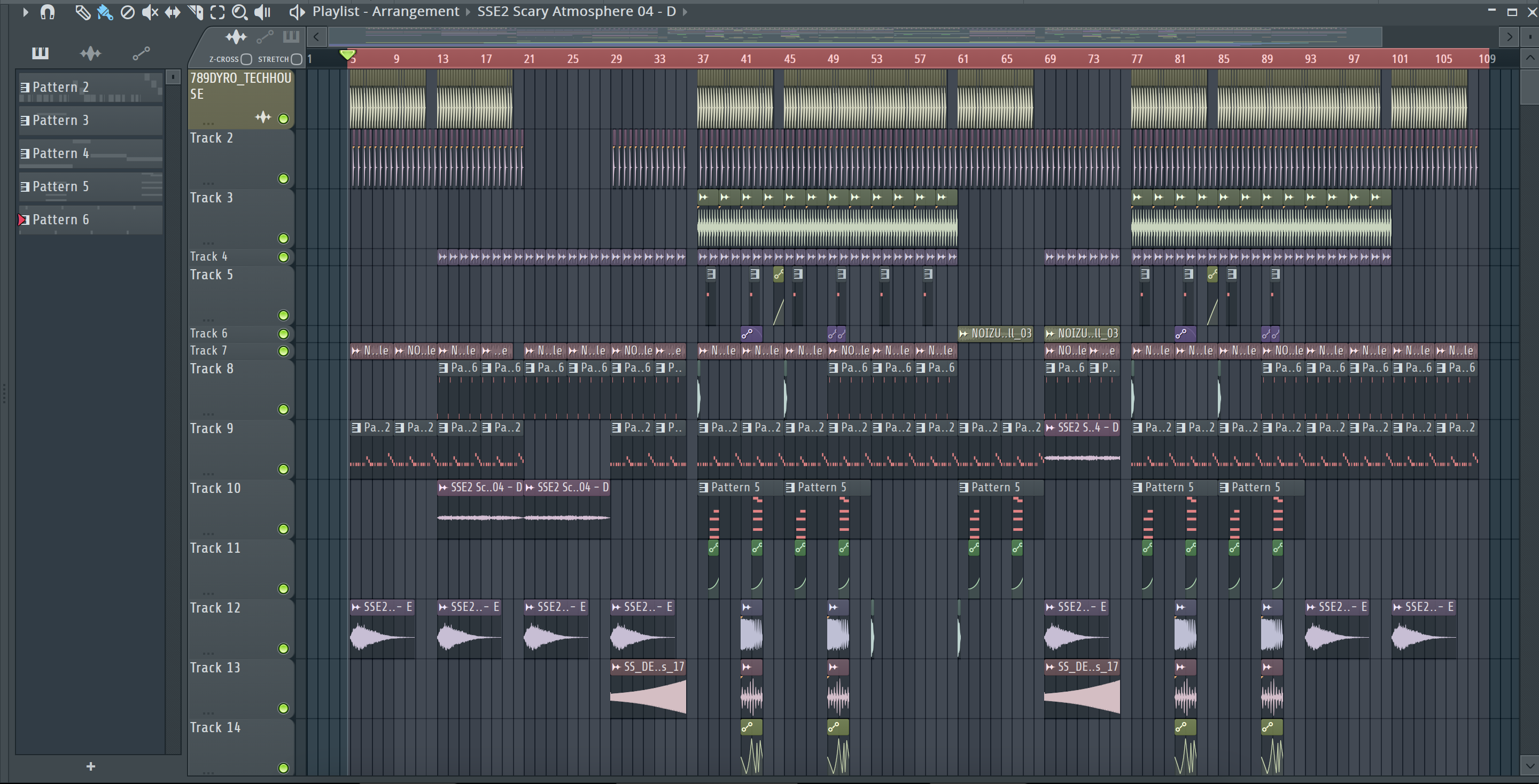This screenshot has width=1539, height=784.
Task: Select Pattern 5 in the picker
Action: click(90, 186)
